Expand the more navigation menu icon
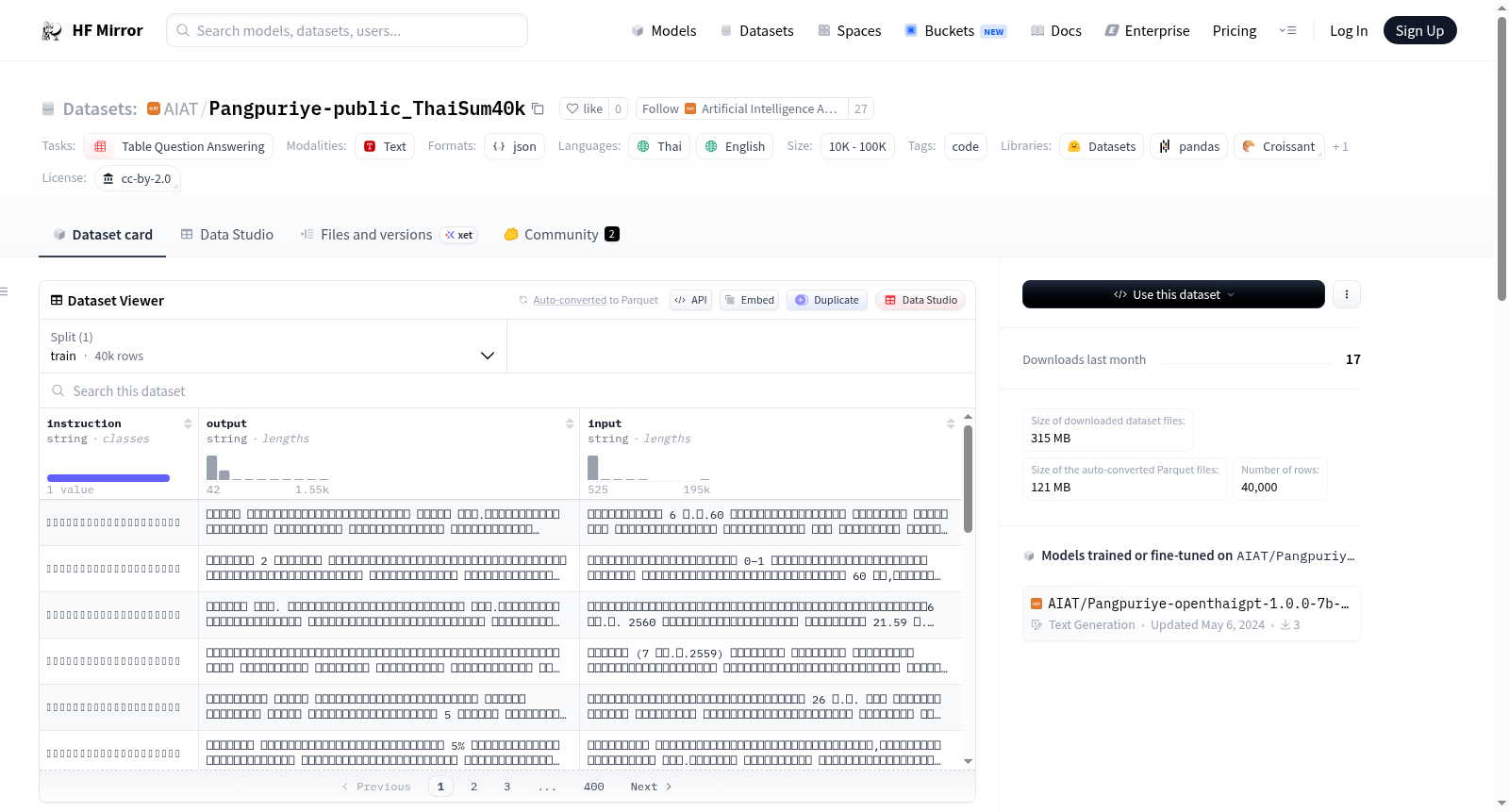This screenshot has height=812, width=1509. (x=1287, y=31)
